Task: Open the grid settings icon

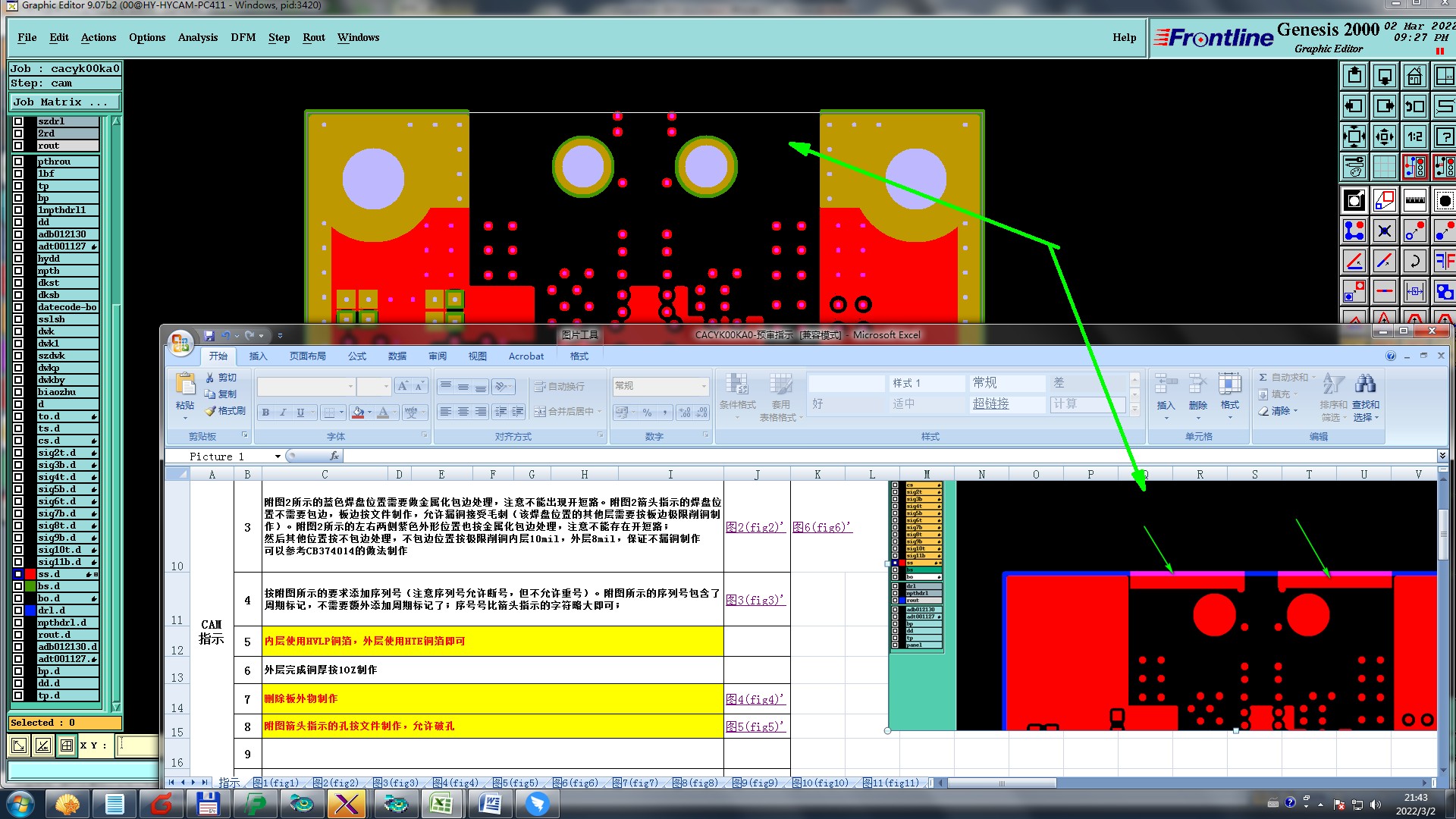Action: click(1384, 167)
